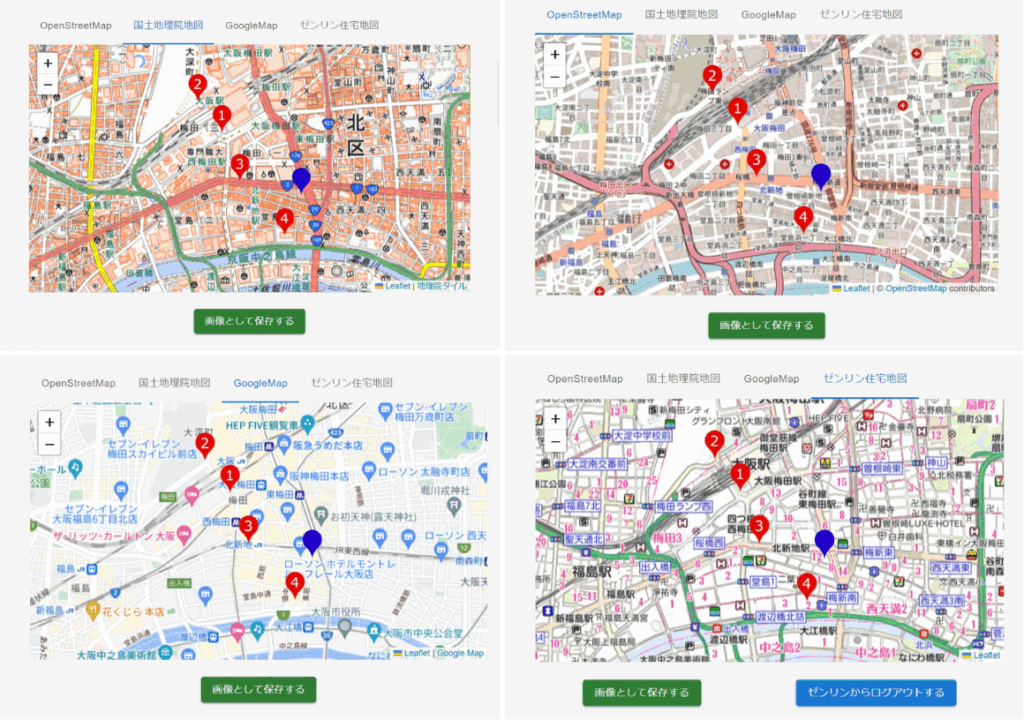Click red marker 3 on 国土地理院 map
Screen dimensions: 1024x720
(x=240, y=166)
